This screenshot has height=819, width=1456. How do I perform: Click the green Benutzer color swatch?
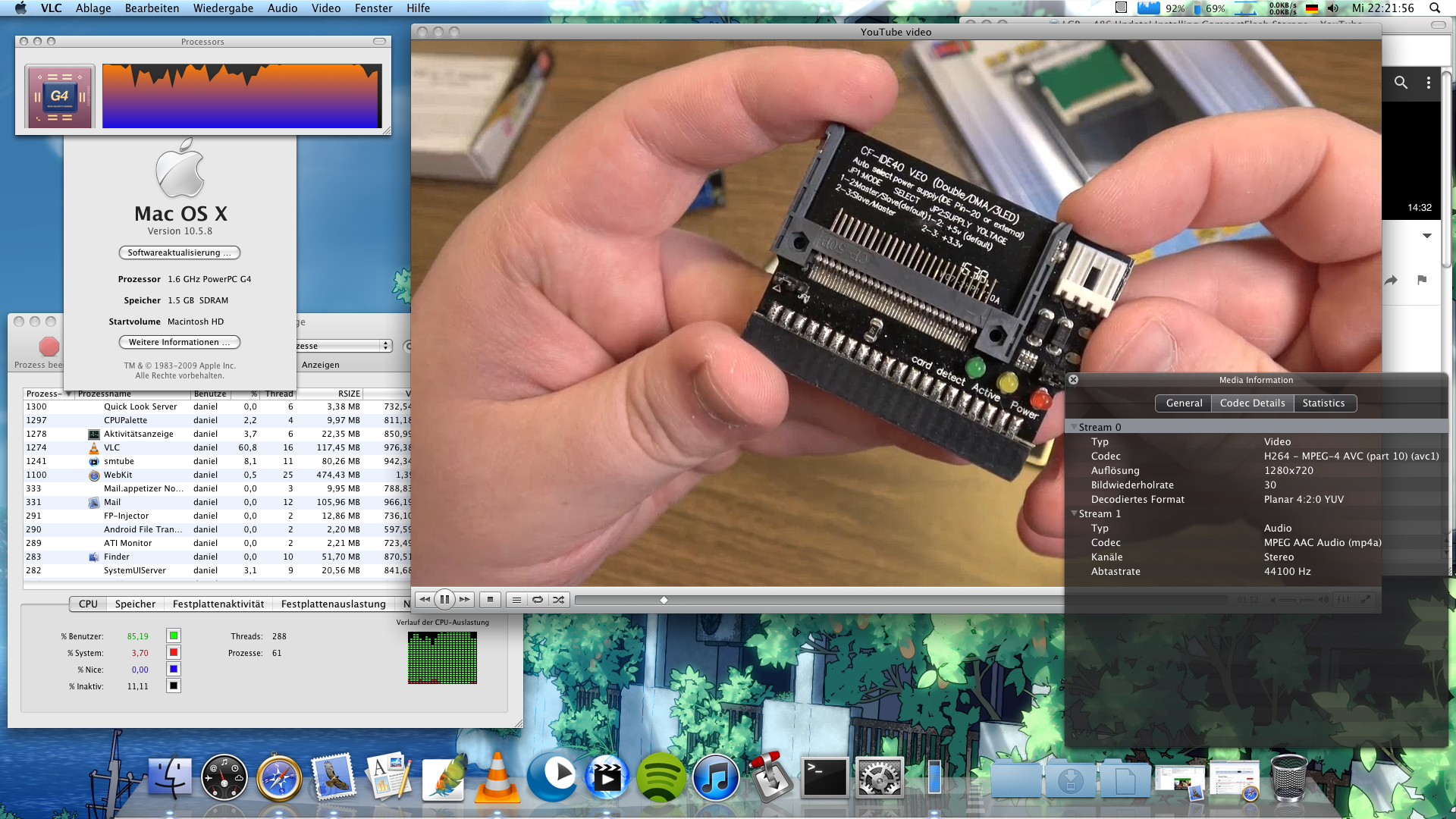[x=174, y=636]
